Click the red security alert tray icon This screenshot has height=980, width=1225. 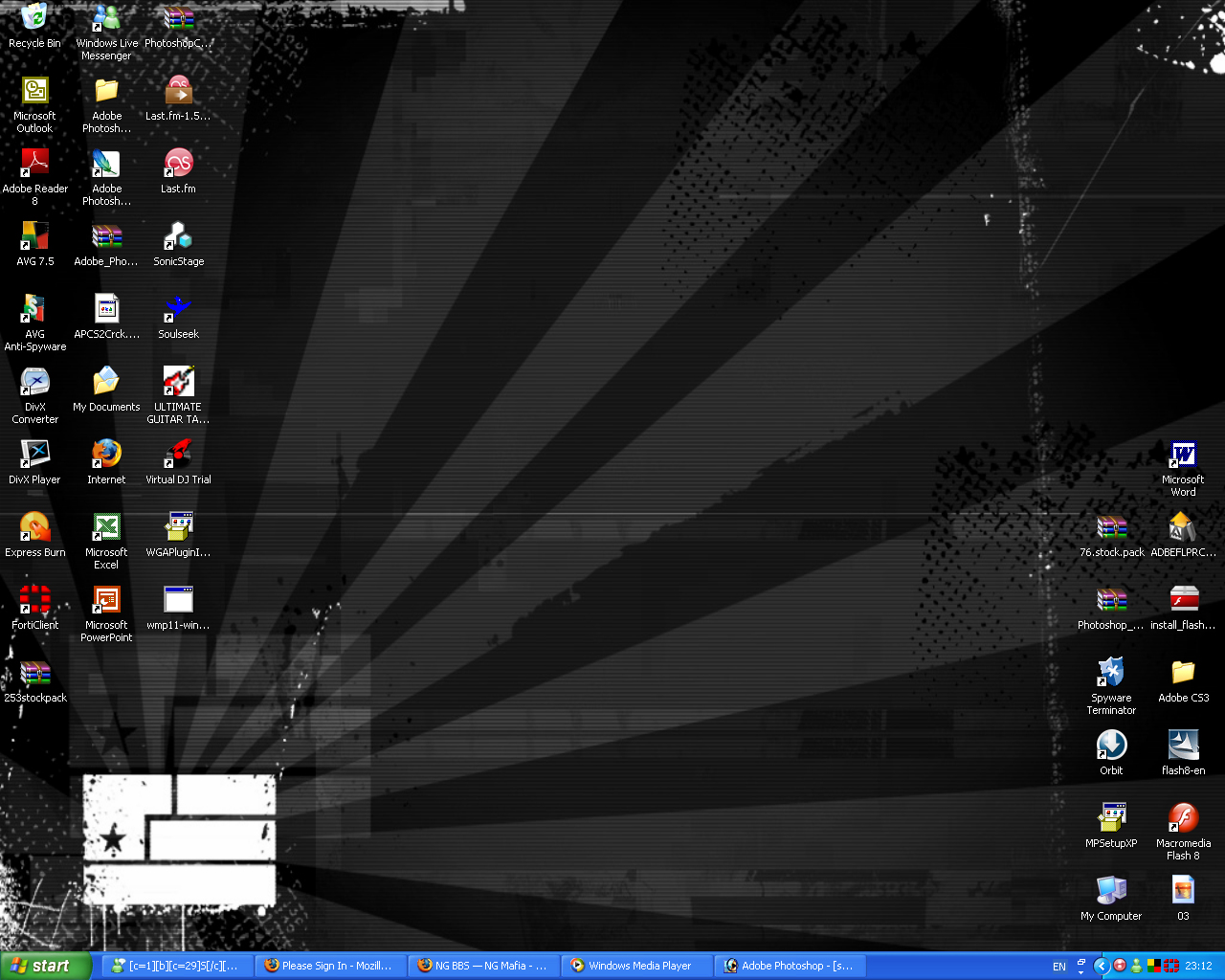(1120, 966)
